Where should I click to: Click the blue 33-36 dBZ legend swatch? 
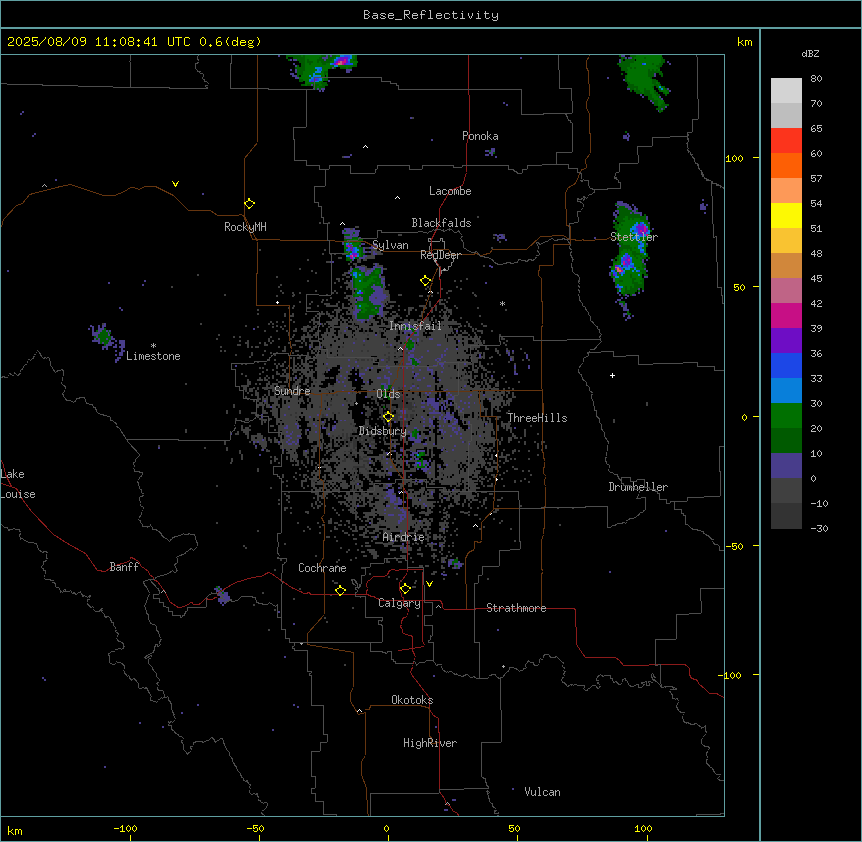click(x=786, y=365)
